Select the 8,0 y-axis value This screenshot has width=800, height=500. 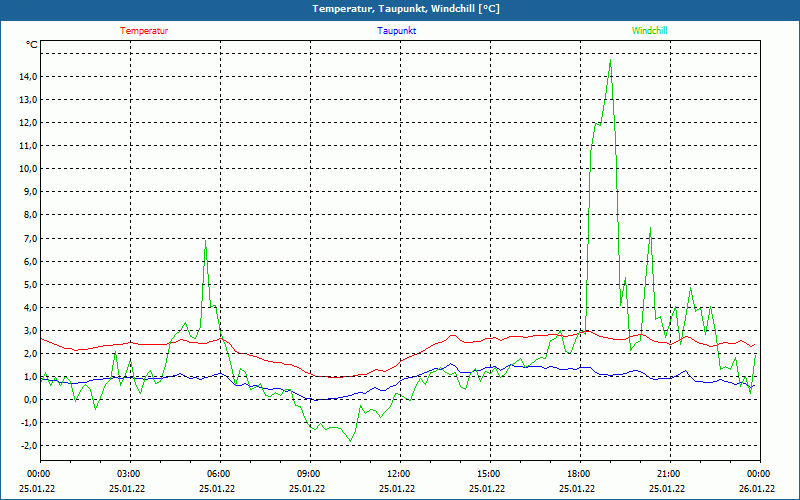pos(30,215)
